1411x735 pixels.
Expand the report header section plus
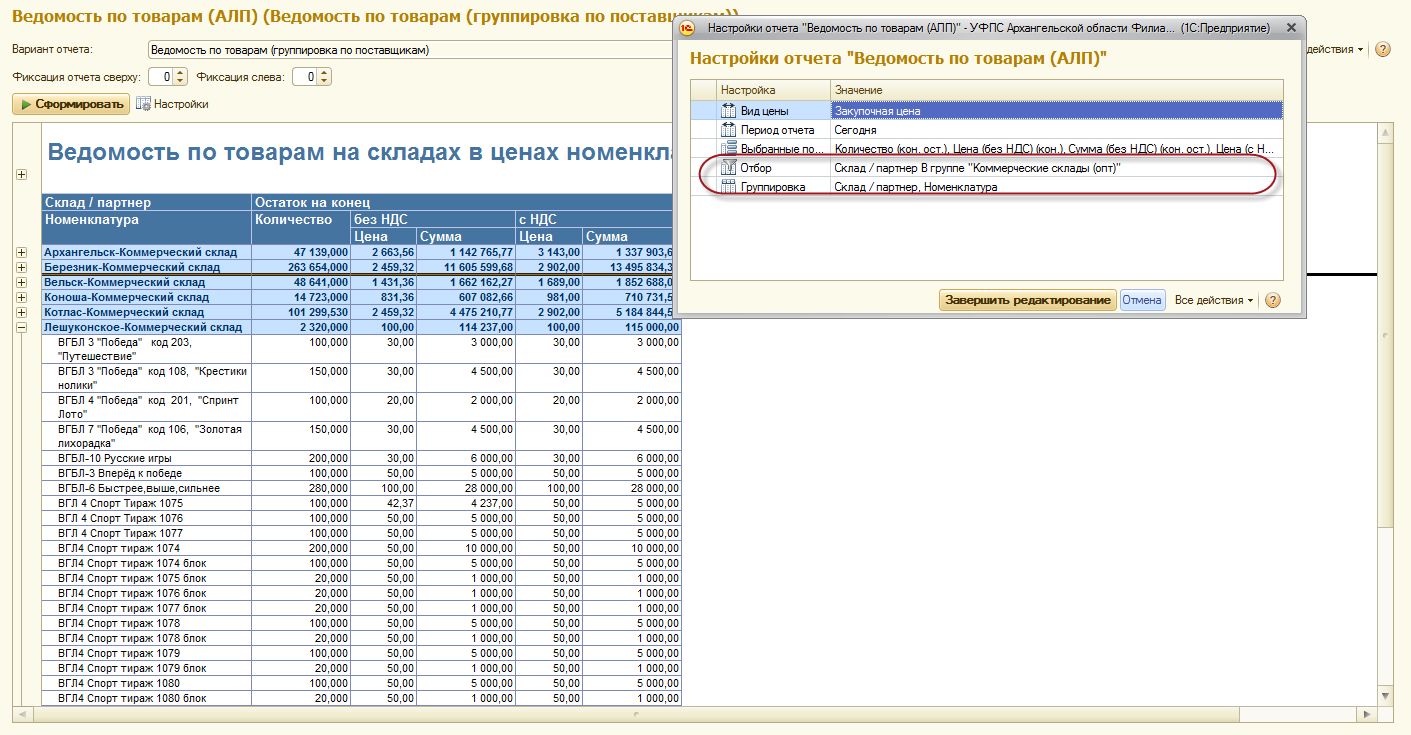point(21,175)
